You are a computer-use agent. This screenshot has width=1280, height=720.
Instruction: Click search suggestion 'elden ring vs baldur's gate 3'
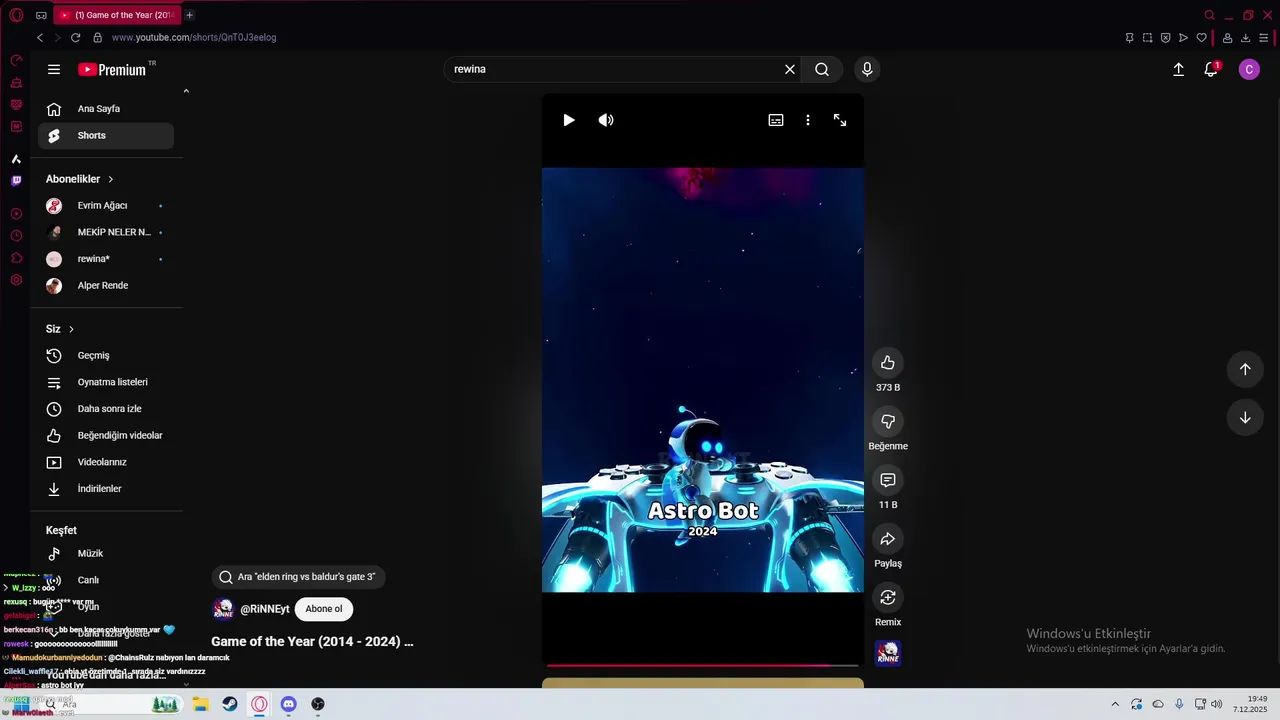click(x=298, y=577)
